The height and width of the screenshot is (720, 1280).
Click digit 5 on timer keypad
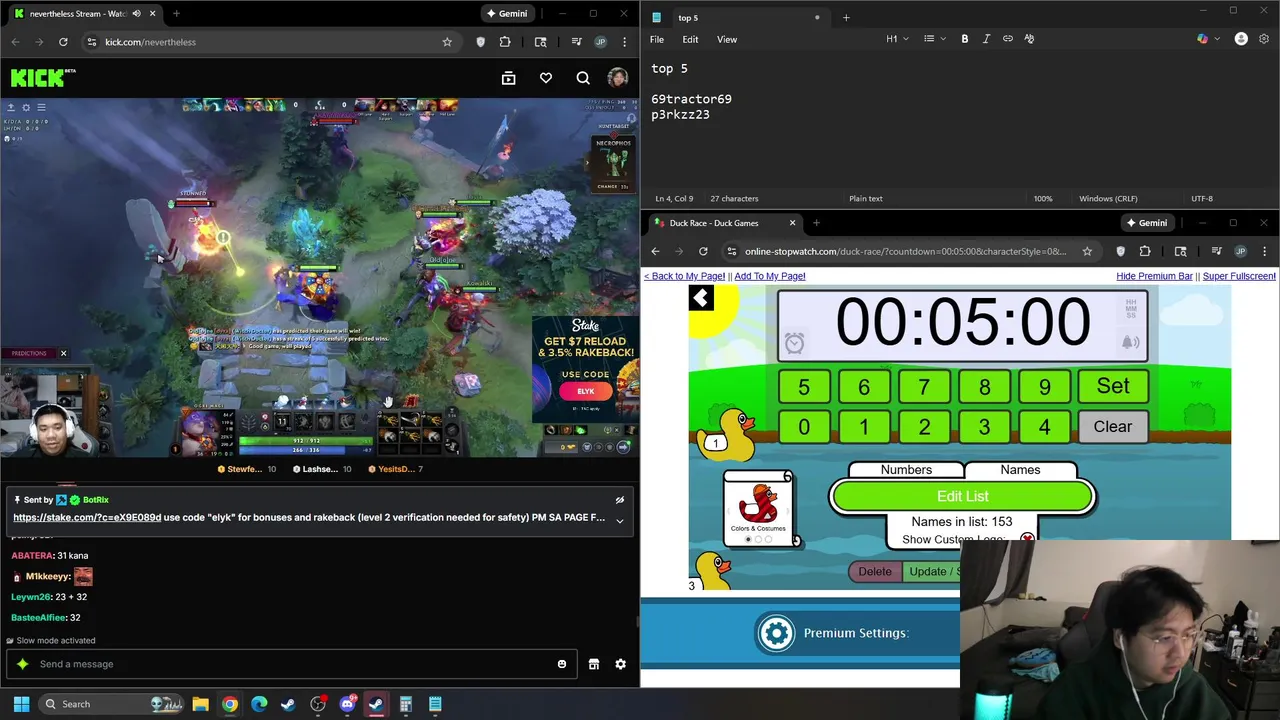tap(804, 387)
